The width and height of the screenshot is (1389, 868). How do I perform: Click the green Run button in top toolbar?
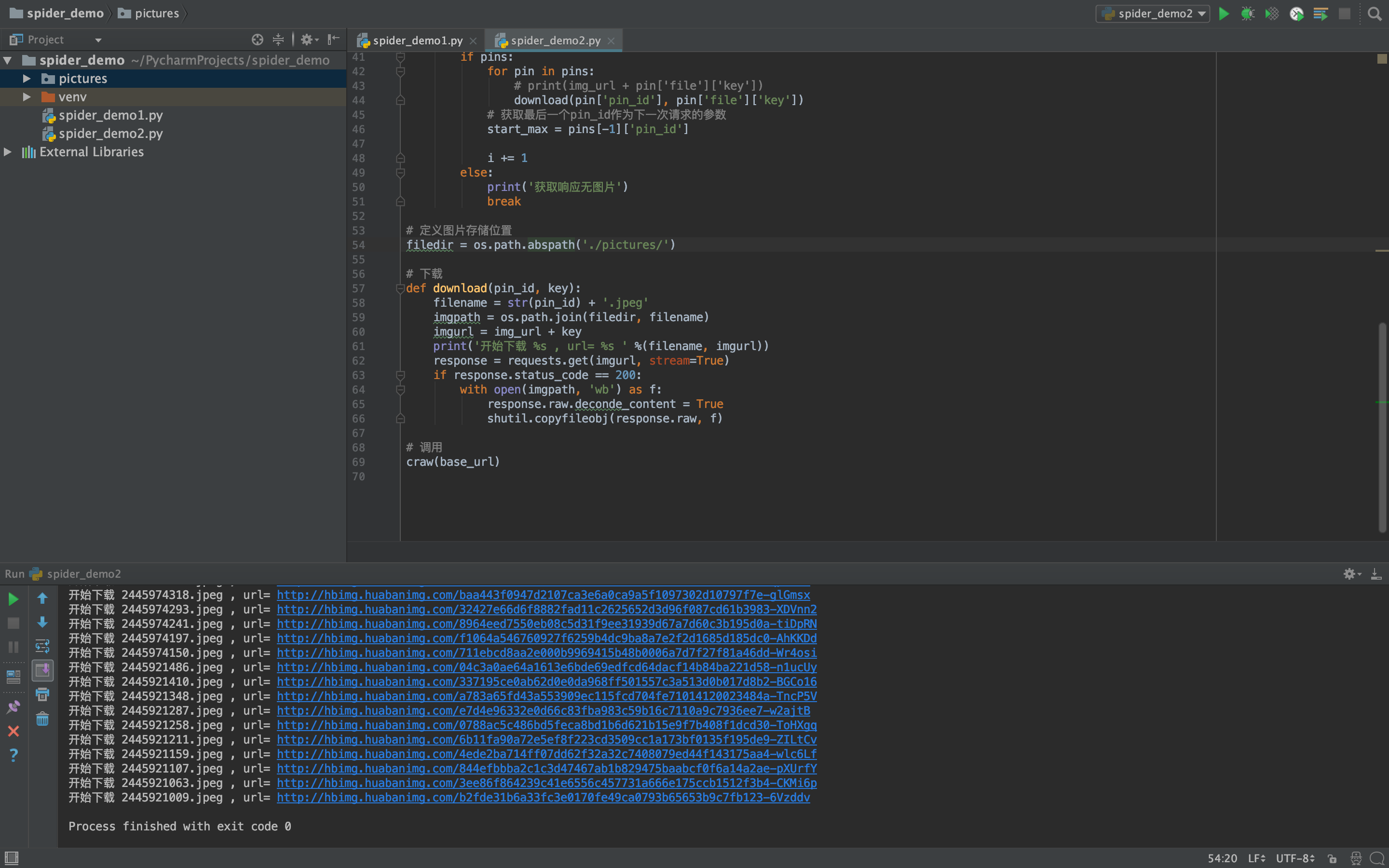(1223, 14)
